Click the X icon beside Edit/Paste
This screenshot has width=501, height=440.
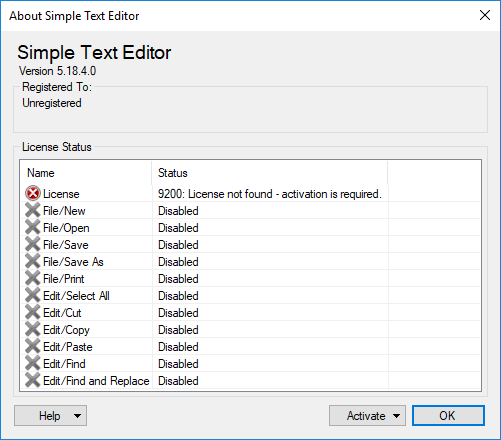click(x=33, y=346)
